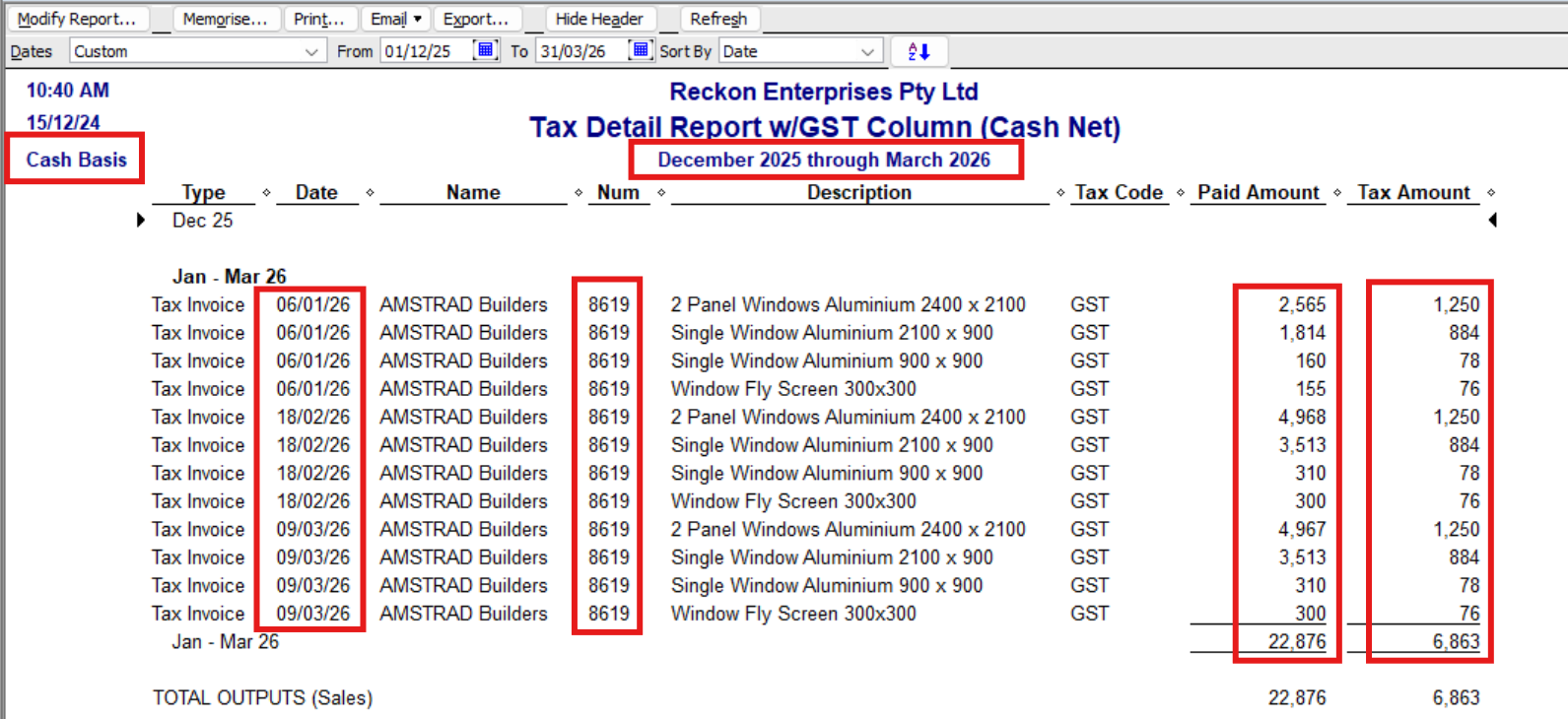
Task: Click the Print button
Action: (x=319, y=19)
